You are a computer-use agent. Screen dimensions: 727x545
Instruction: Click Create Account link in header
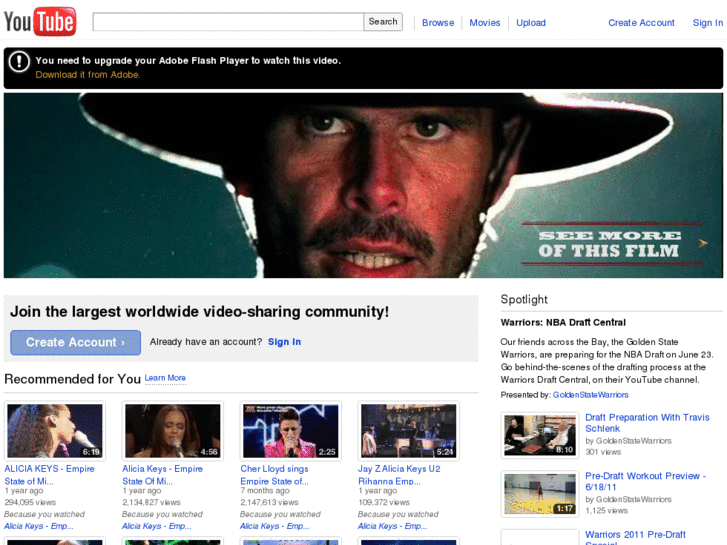tap(641, 23)
